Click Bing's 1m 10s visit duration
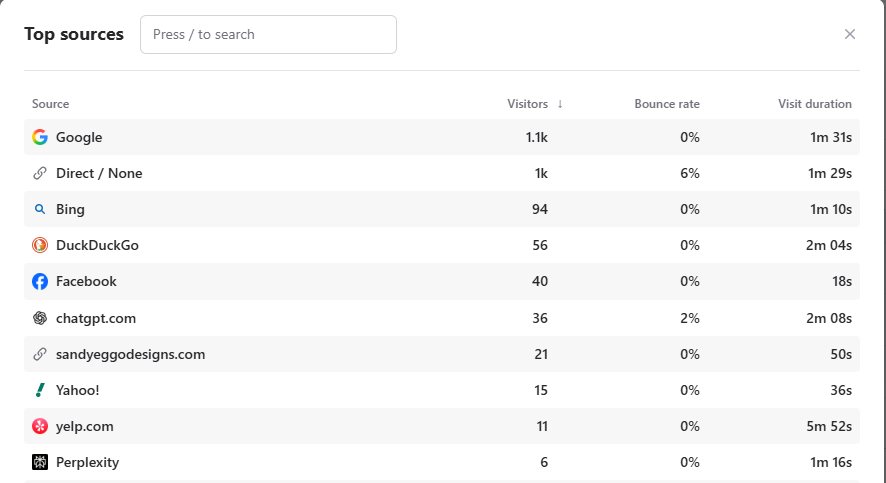 pos(831,210)
